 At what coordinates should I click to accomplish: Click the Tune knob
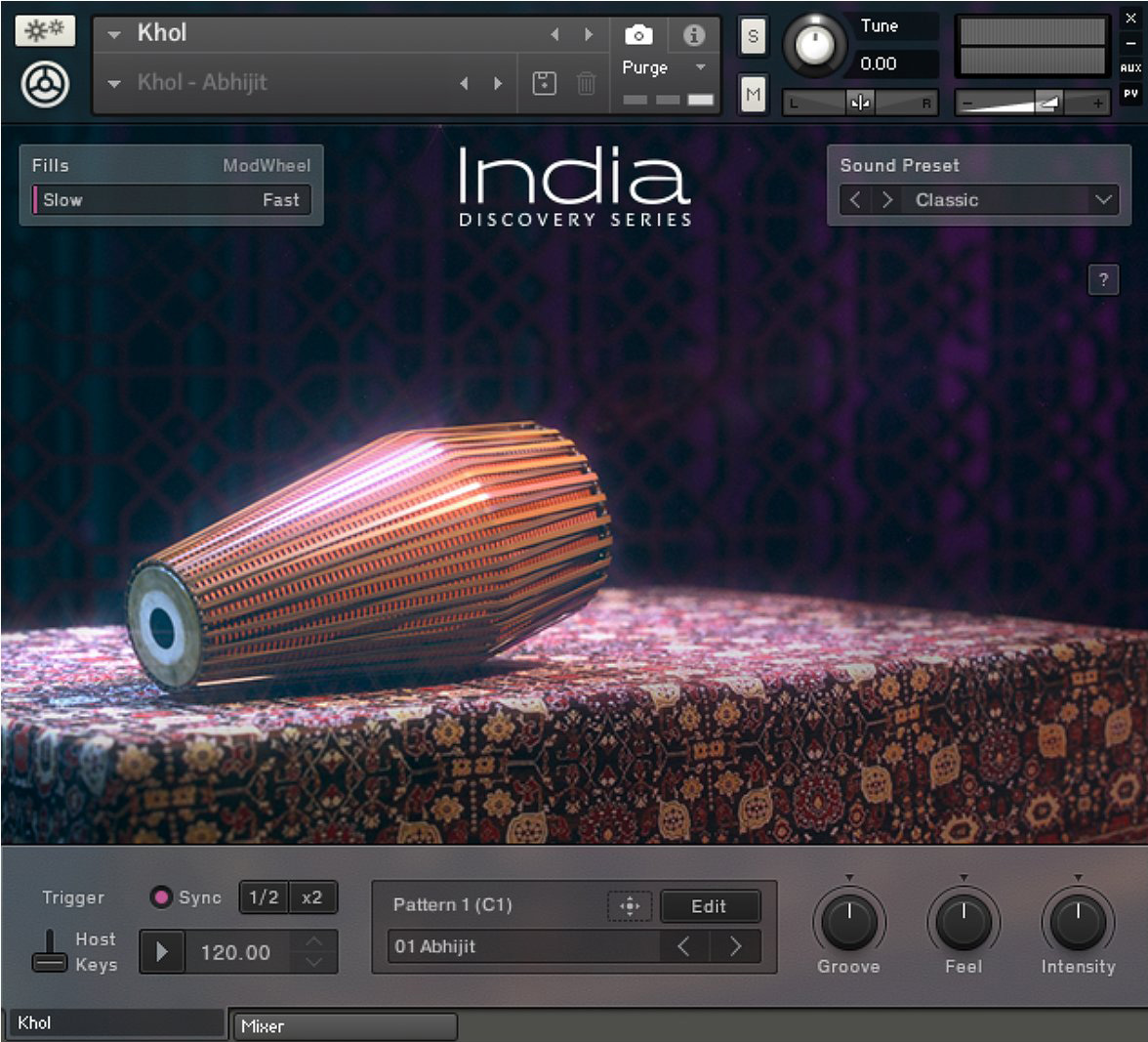click(x=813, y=46)
